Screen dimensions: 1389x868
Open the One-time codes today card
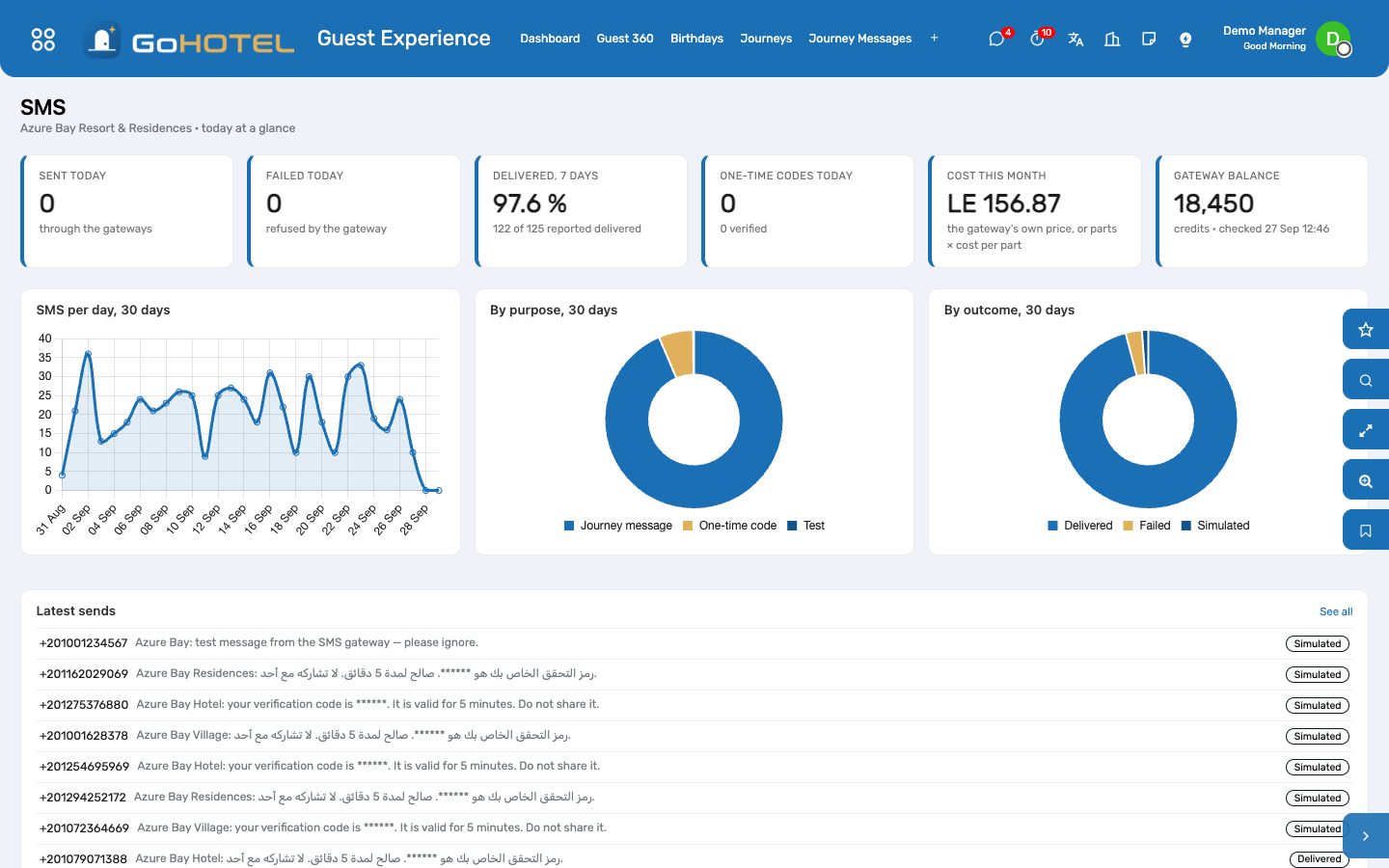pyautogui.click(x=807, y=211)
